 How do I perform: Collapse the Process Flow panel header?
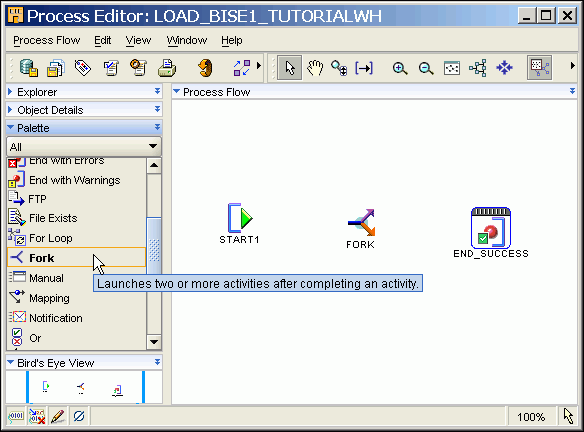click(177, 91)
